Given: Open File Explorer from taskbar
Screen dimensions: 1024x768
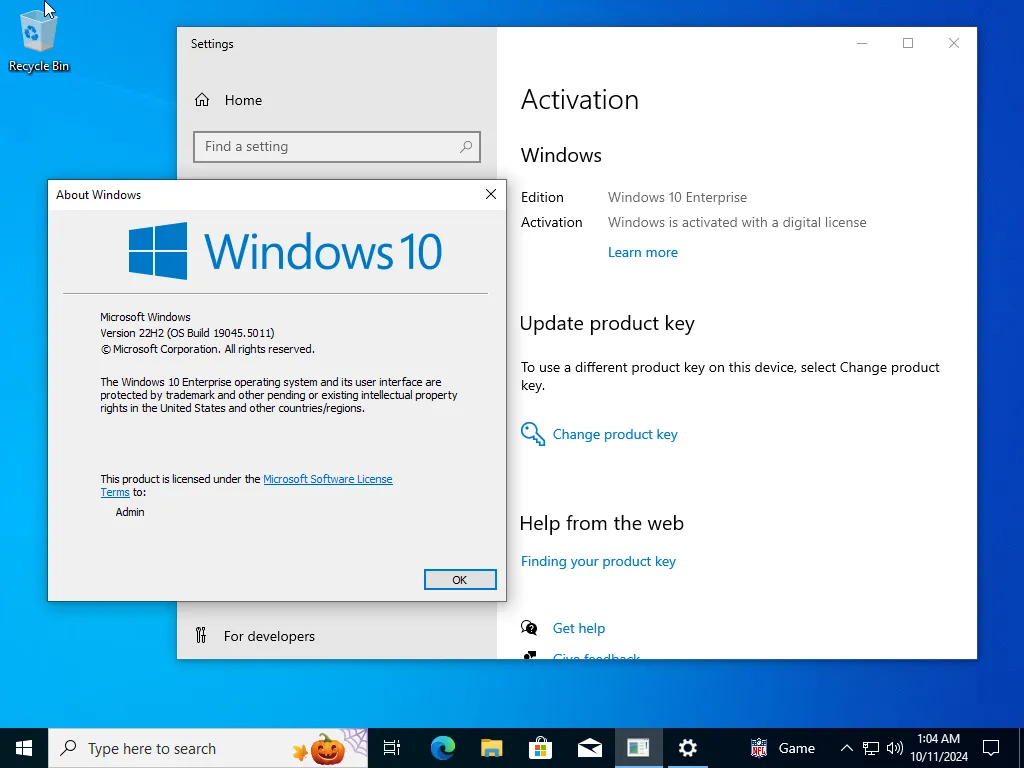Looking at the screenshot, I should 492,748.
